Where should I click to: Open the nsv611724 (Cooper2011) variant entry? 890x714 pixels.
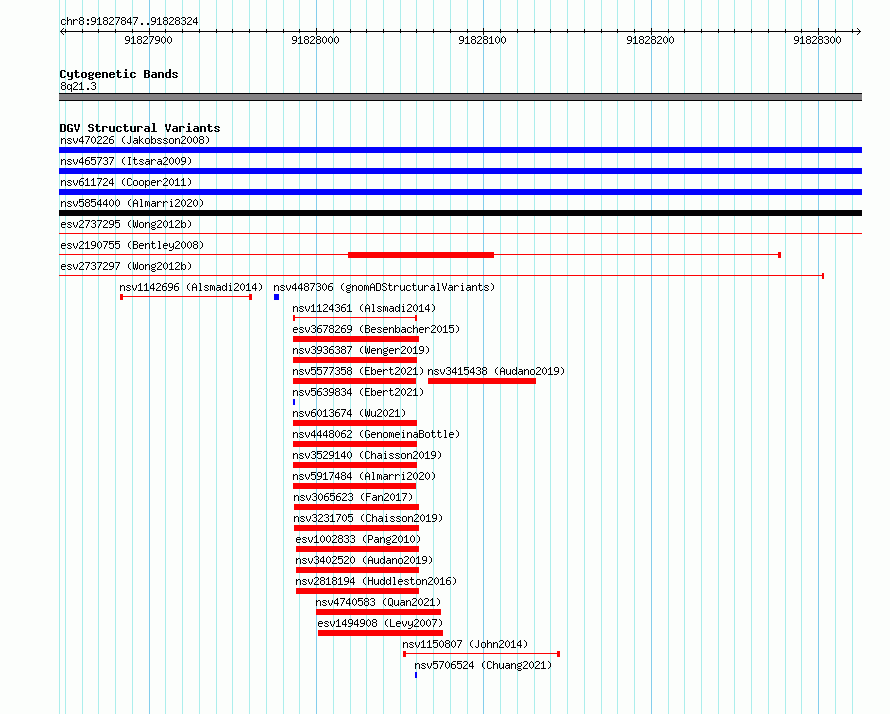(126, 182)
